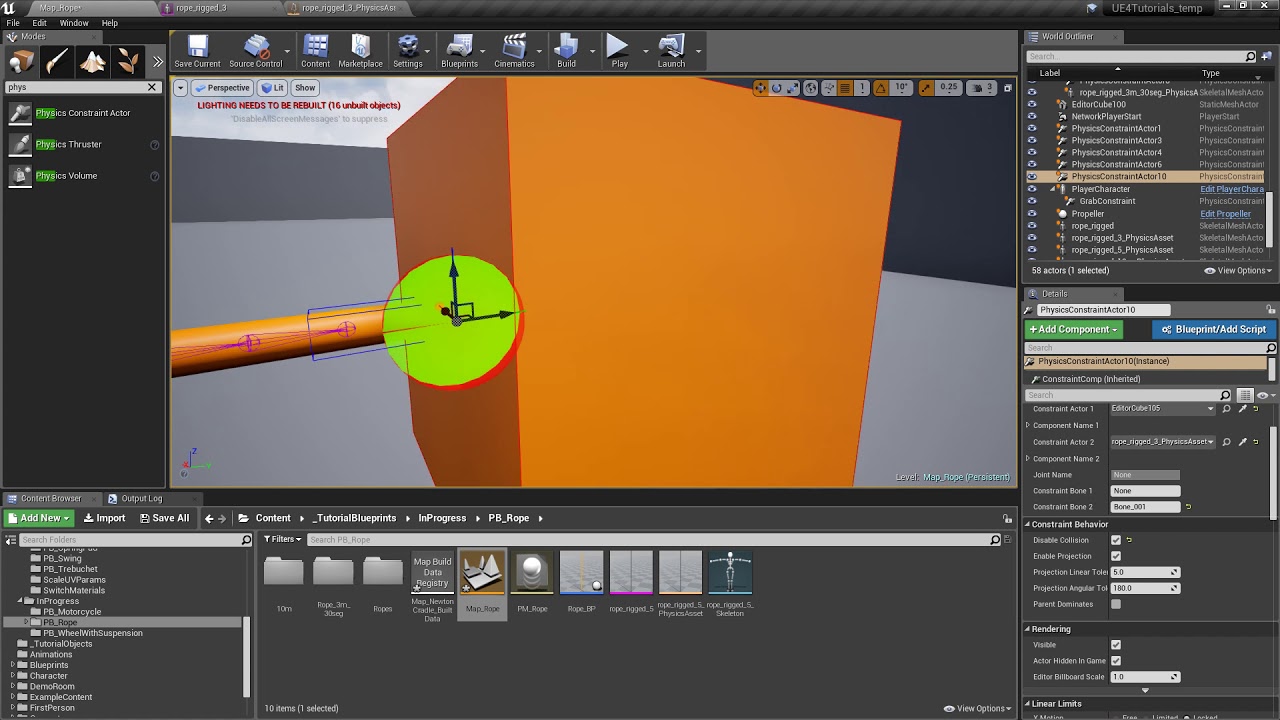Toggle the Enable Projection checkbox
Image resolution: width=1280 pixels, height=720 pixels.
tap(1116, 556)
